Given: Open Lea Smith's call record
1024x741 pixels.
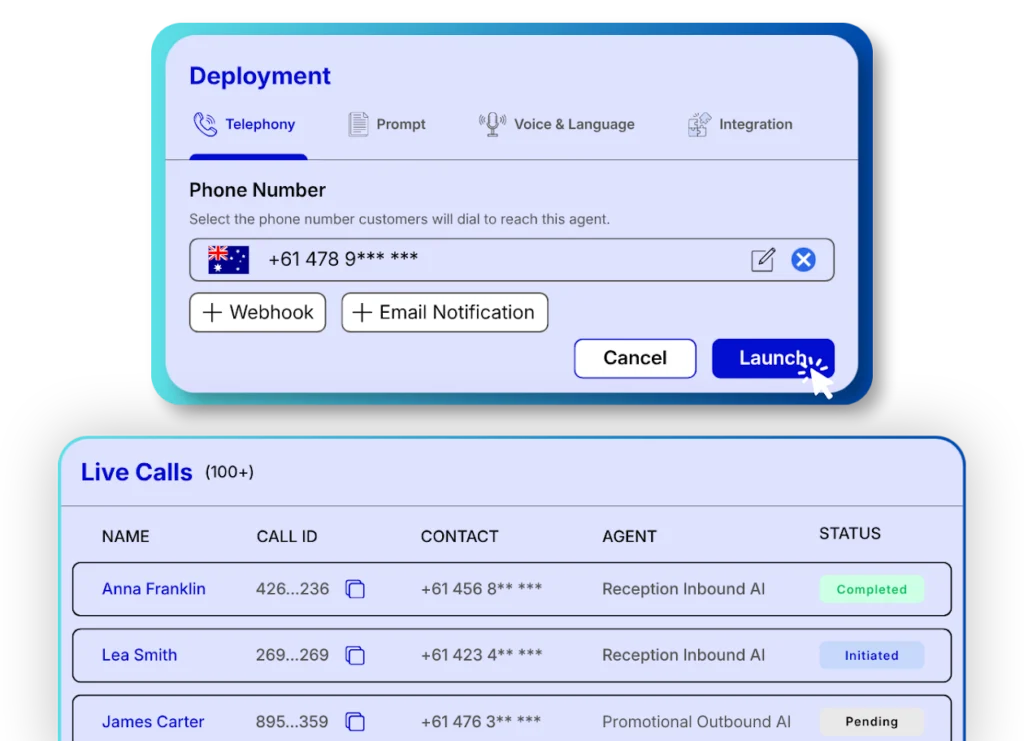Looking at the screenshot, I should (139, 656).
